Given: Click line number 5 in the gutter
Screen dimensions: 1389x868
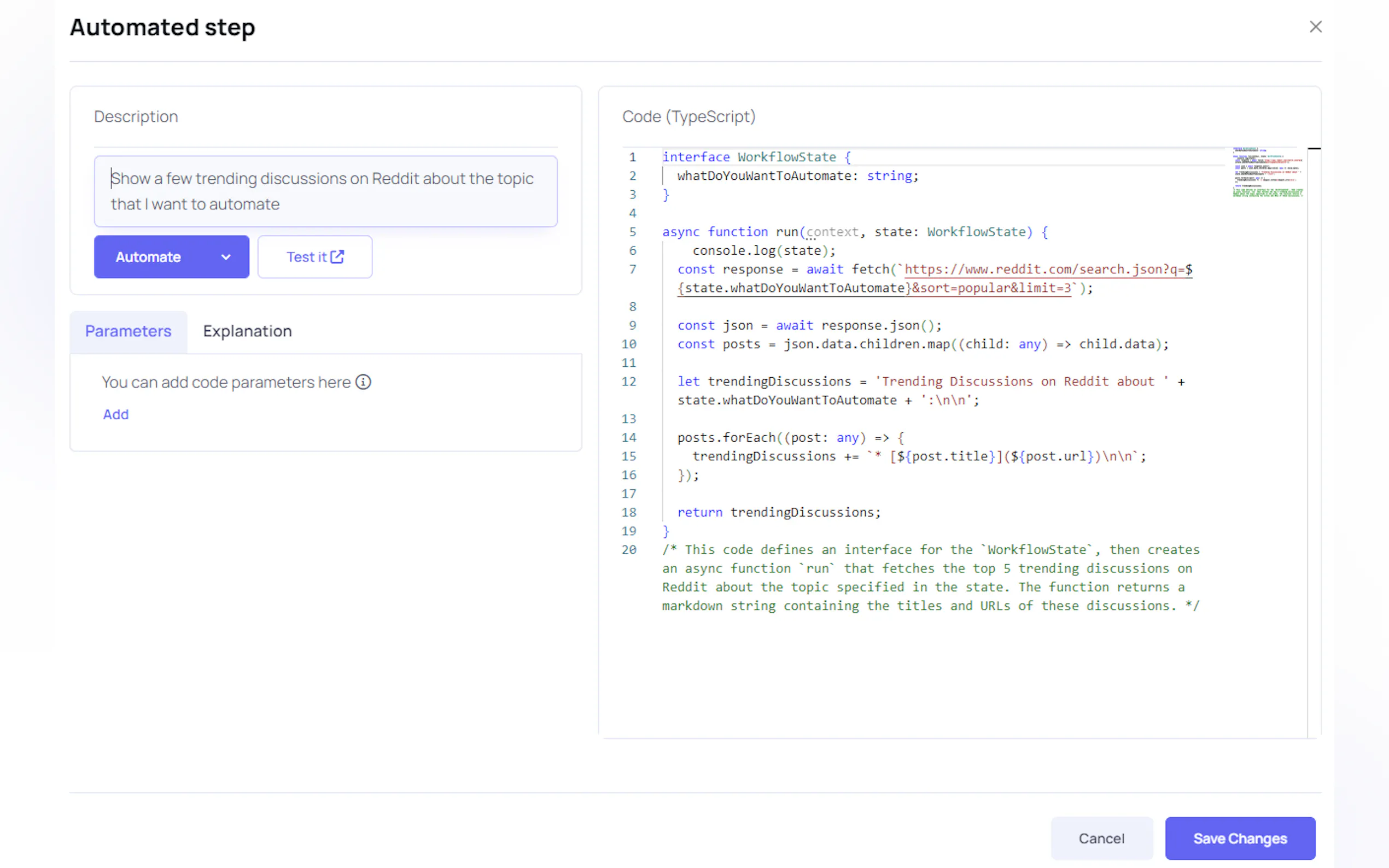Looking at the screenshot, I should pyautogui.click(x=632, y=232).
